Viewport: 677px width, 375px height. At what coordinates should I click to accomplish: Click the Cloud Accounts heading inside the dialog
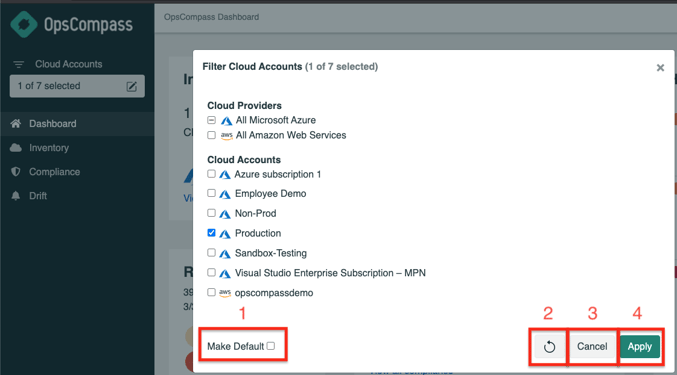point(244,160)
